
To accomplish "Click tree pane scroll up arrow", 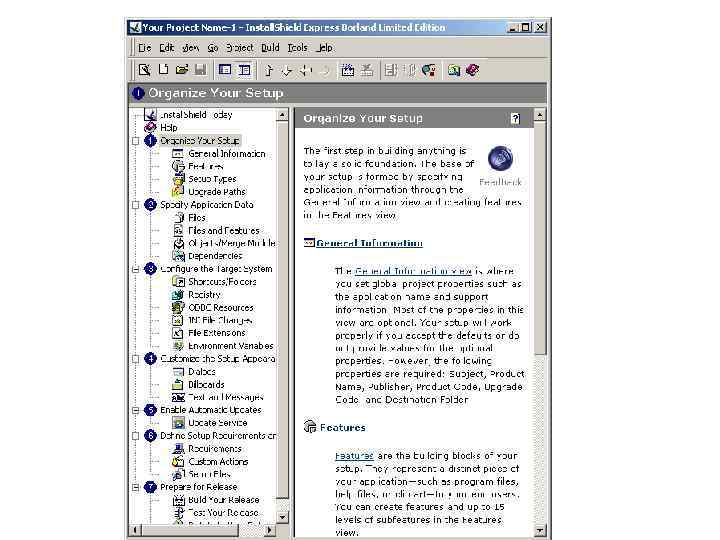I will coord(282,114).
